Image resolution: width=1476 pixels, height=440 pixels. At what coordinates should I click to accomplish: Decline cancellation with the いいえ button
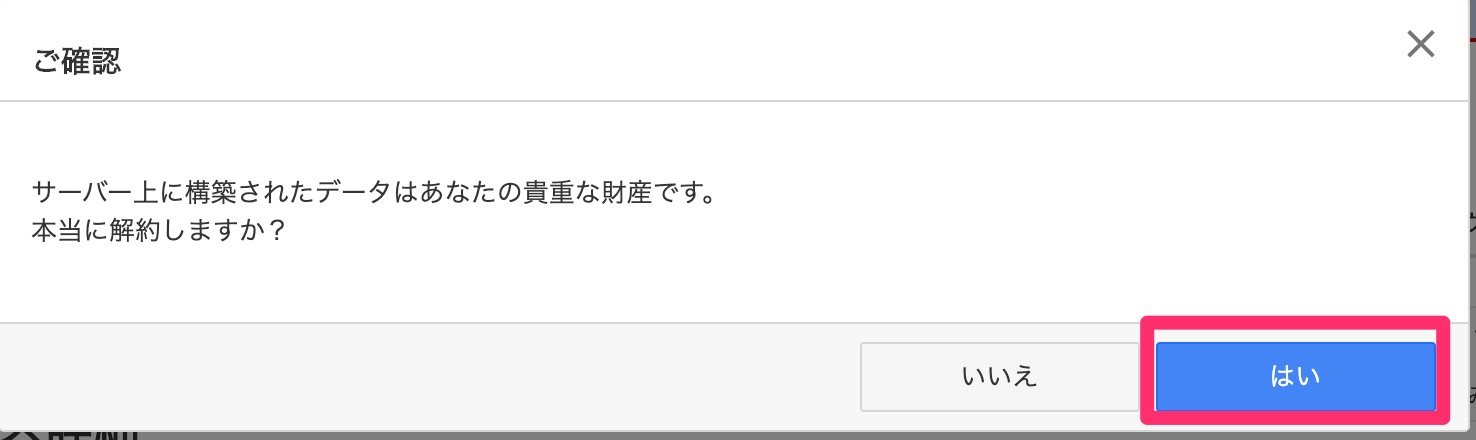pyautogui.click(x=999, y=377)
